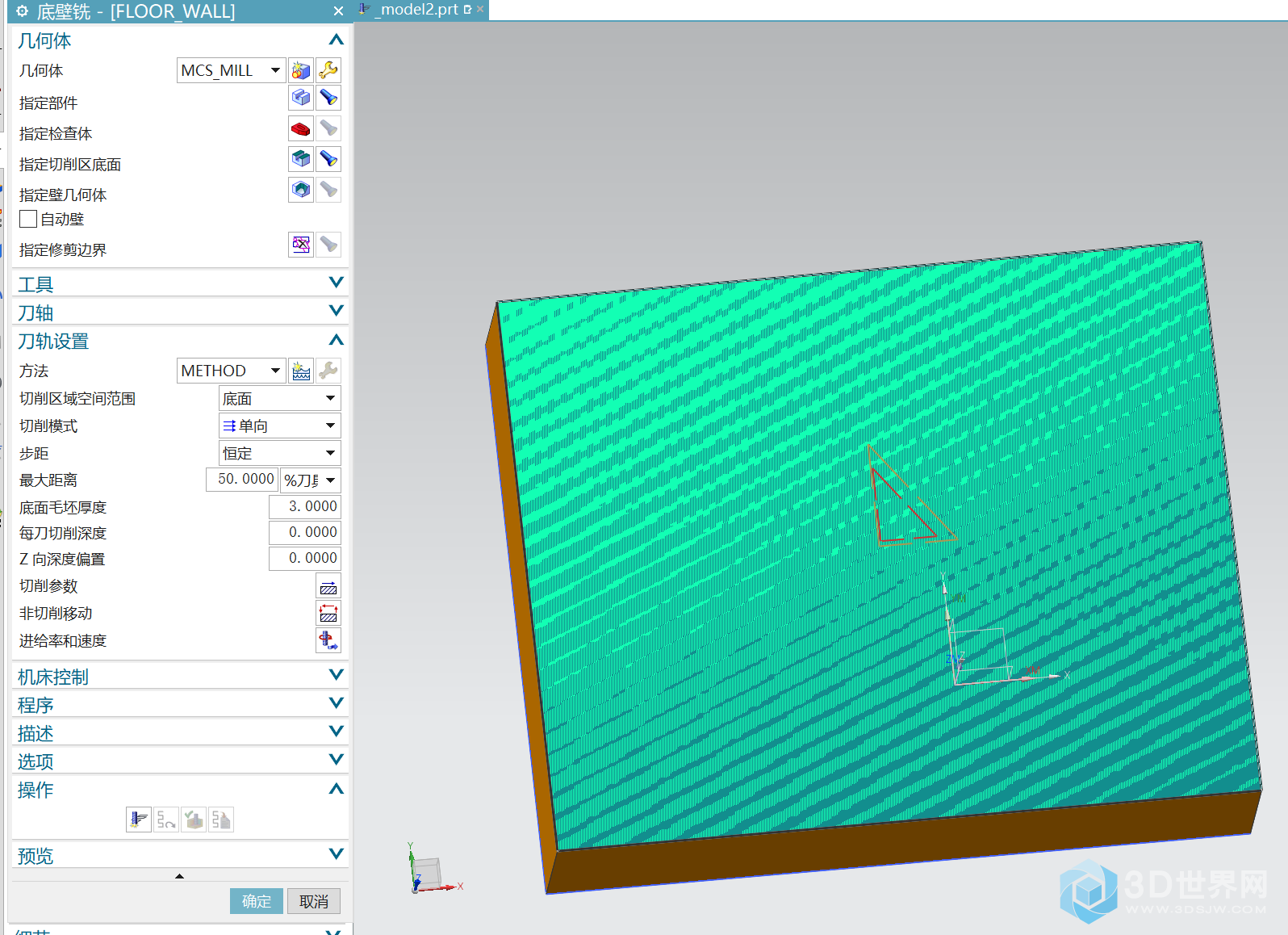Expand the 机床控制 section
The image size is (1288, 935).
(337, 675)
